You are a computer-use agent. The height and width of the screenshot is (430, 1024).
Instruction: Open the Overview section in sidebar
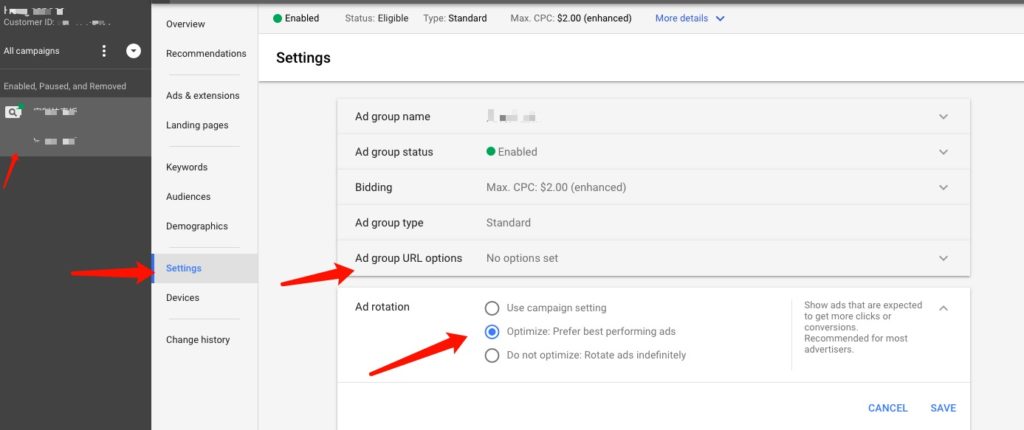tap(185, 24)
